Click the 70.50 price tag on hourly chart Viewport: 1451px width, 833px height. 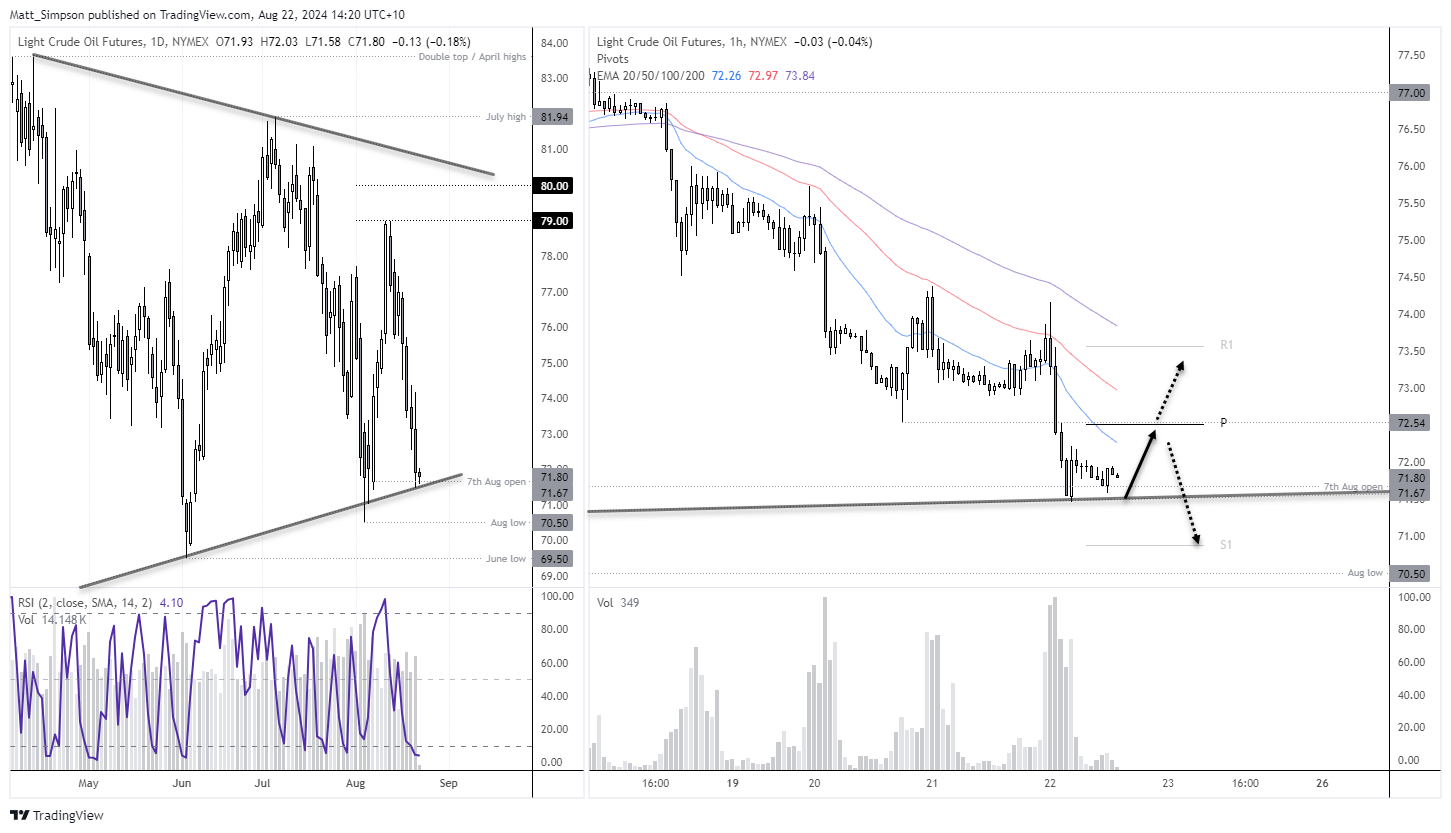tap(1412, 573)
